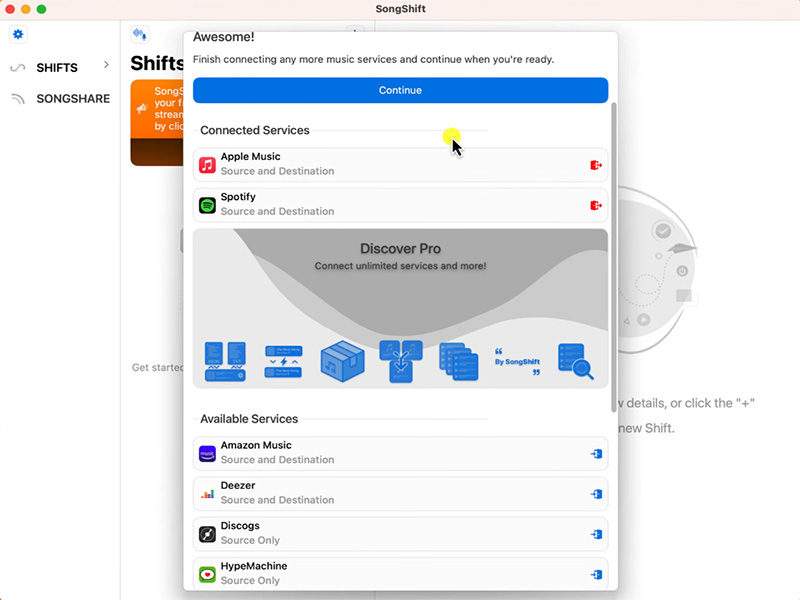Click the merge playlists download feature icon
Viewport: 800px width, 600px height.
pyautogui.click(x=401, y=361)
